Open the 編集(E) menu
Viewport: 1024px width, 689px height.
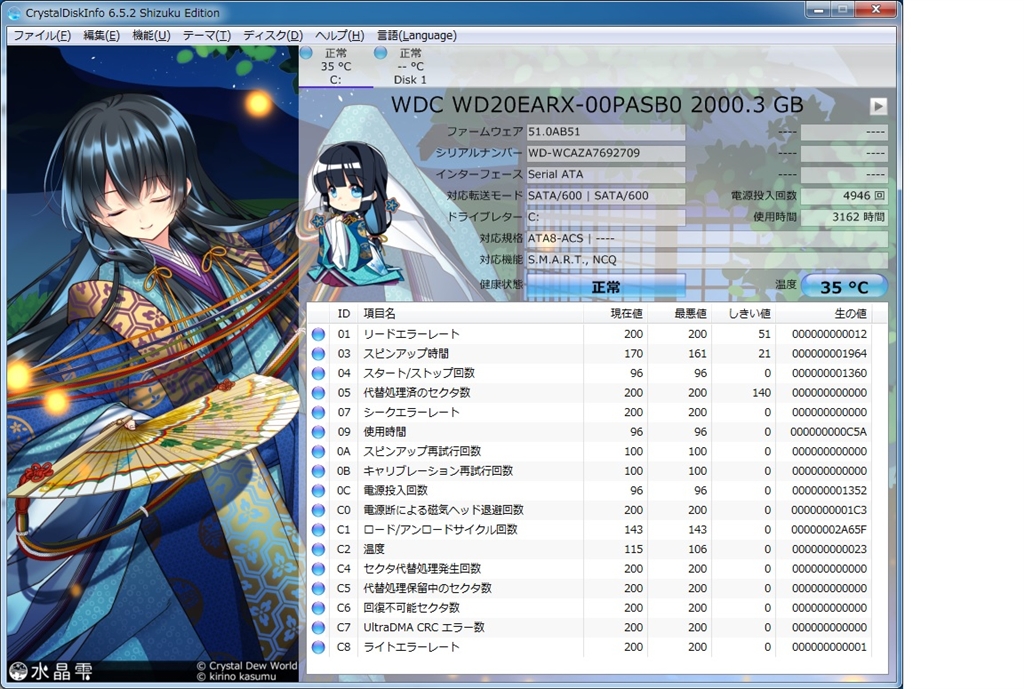(x=101, y=35)
